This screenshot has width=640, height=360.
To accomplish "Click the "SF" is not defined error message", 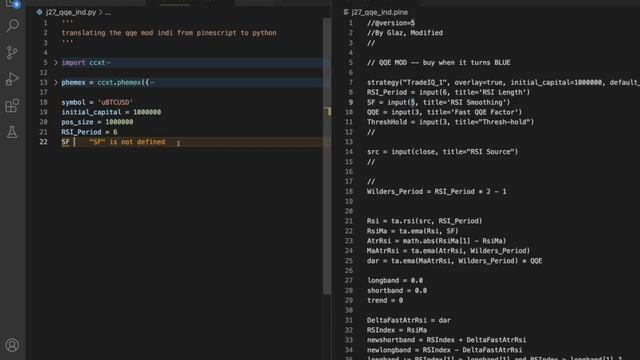I will (x=127, y=142).
